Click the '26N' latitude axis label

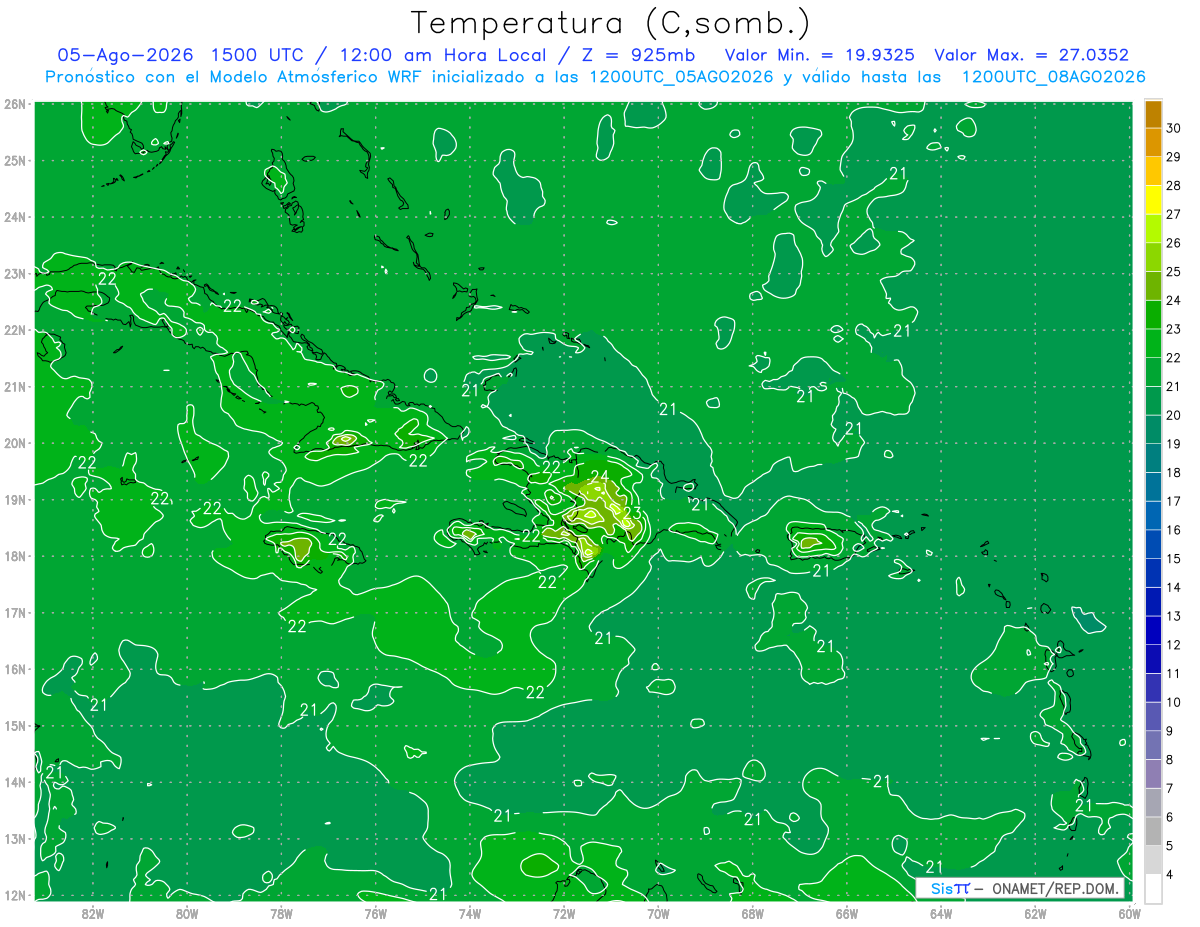[x=15, y=104]
